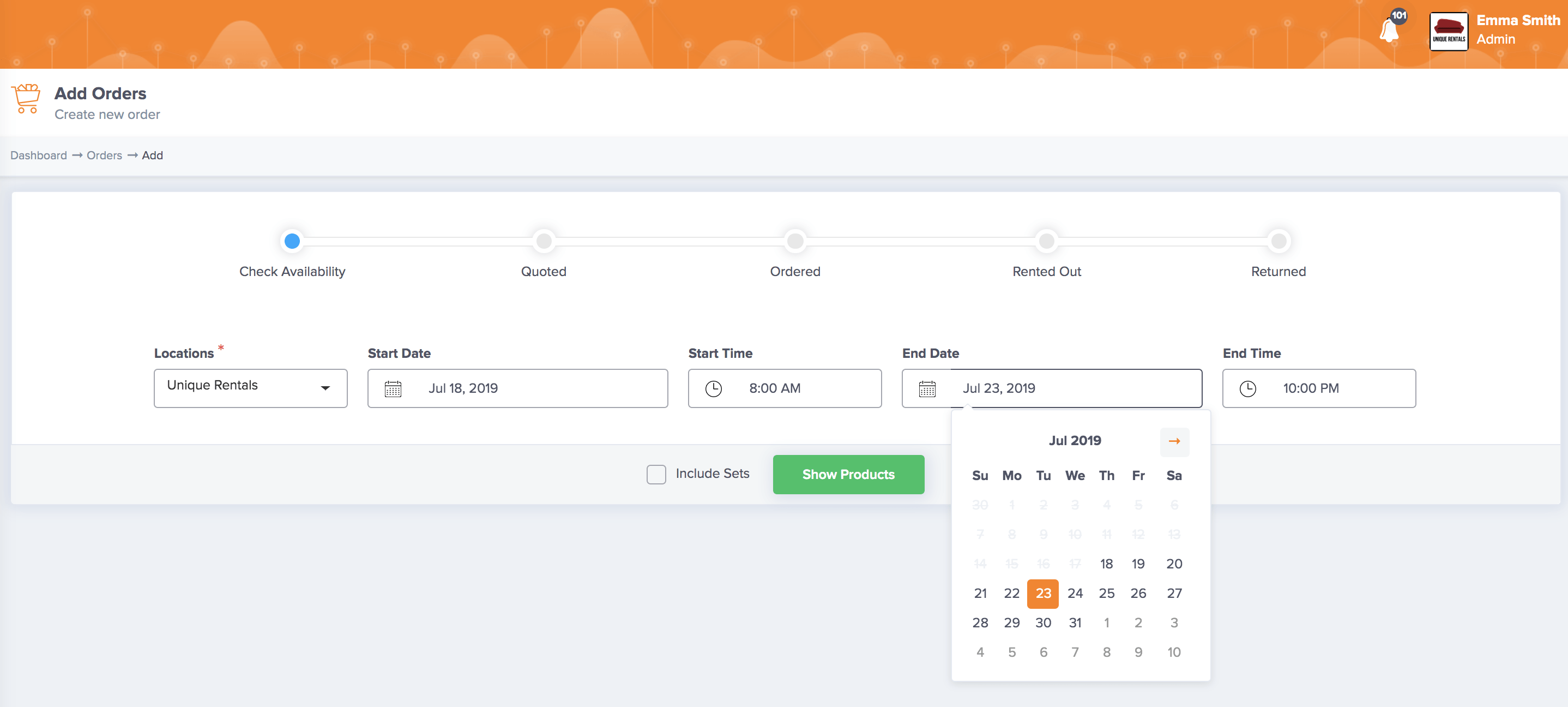Click the Start Time clock icon

[x=713, y=388]
